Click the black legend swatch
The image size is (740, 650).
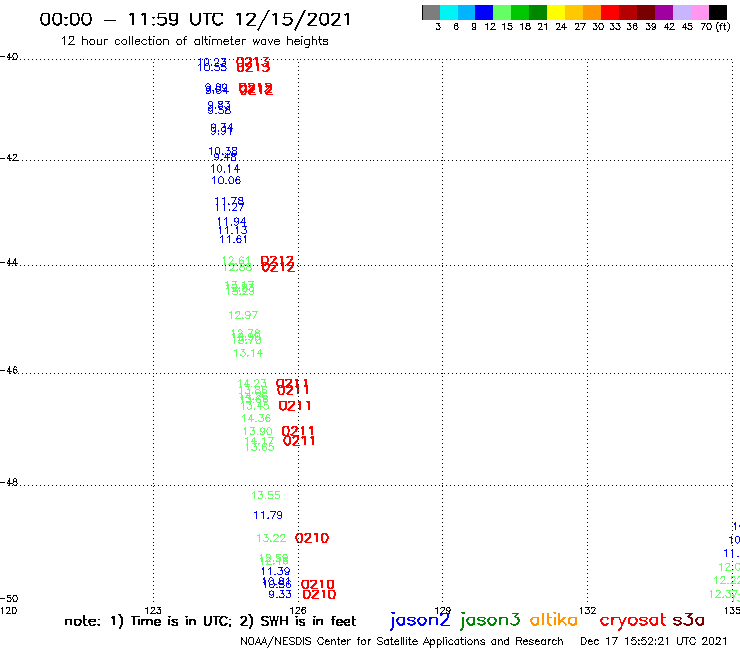click(x=718, y=12)
